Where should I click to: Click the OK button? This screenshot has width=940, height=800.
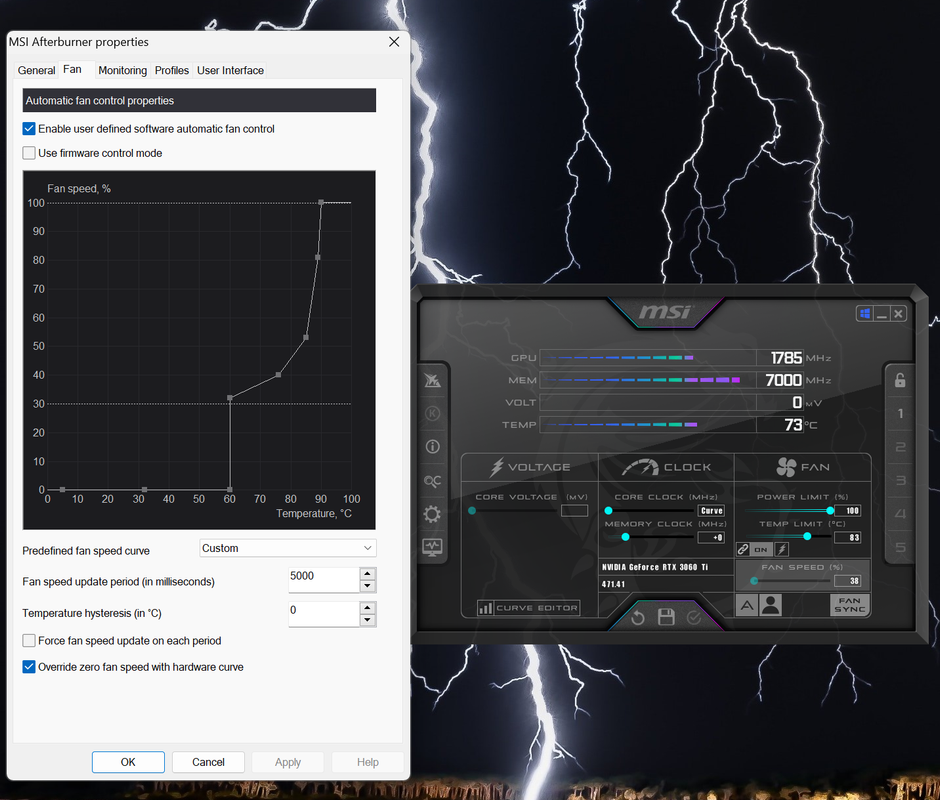128,762
